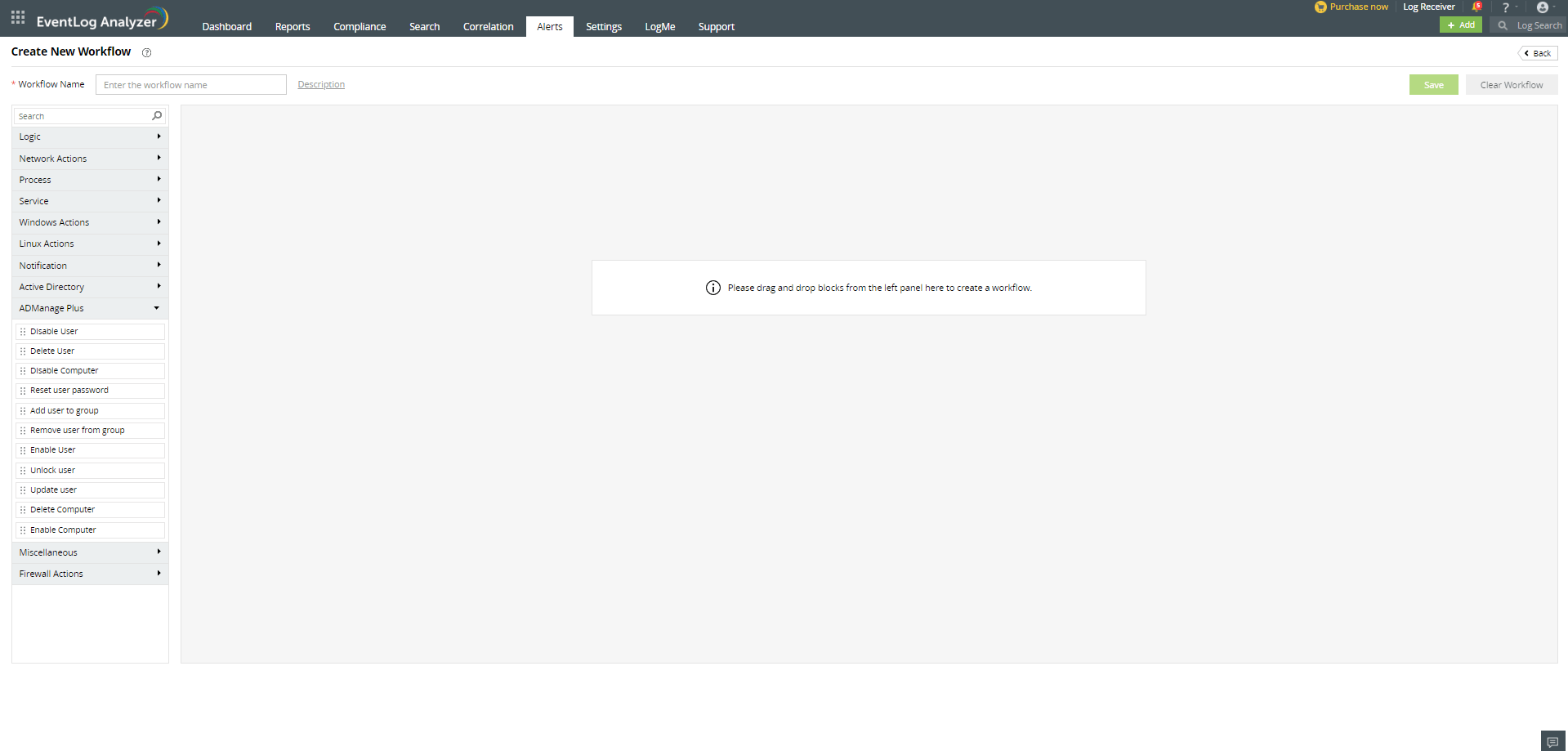Open the feedback chat icon at bottom right

click(x=1552, y=740)
